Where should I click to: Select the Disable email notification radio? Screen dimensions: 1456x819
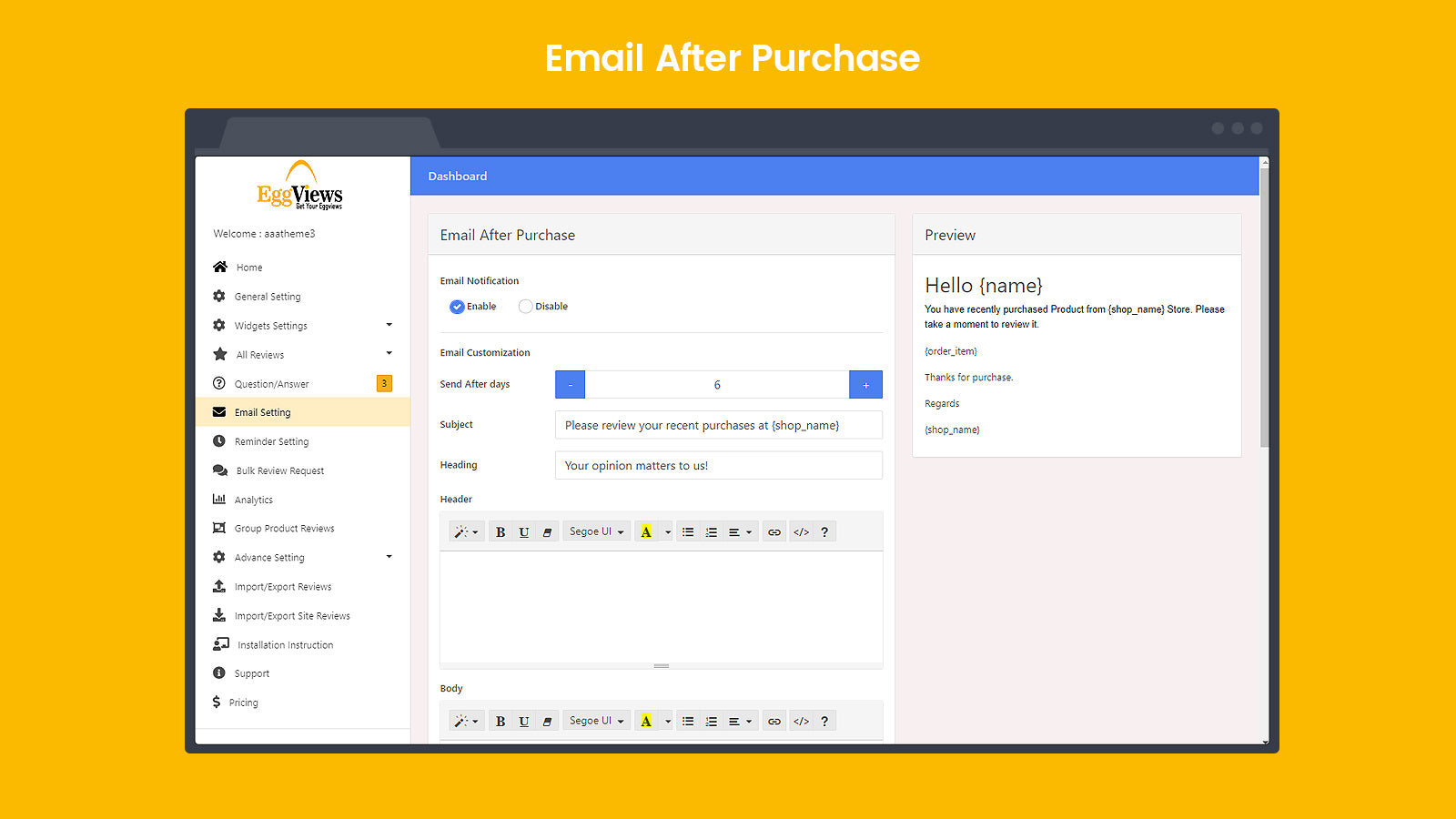(x=525, y=307)
